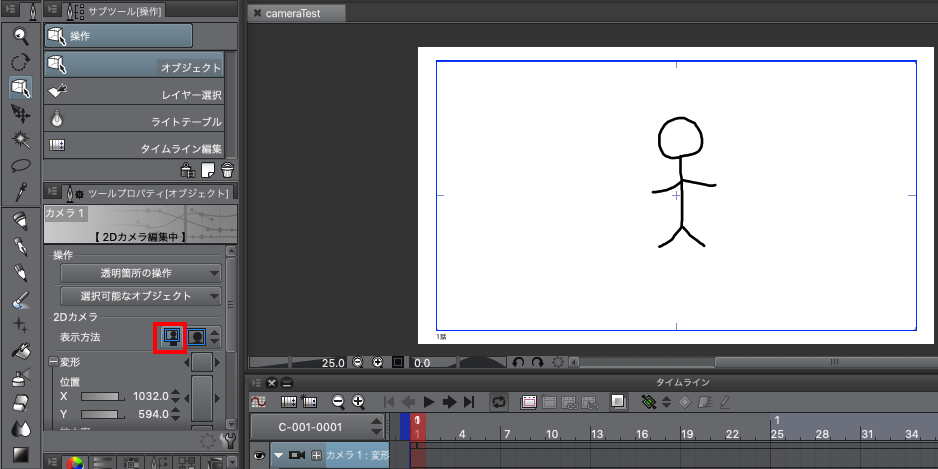This screenshot has width=938, height=469.
Task: Add new animation folder icon
Action: pyautogui.click(x=528, y=402)
